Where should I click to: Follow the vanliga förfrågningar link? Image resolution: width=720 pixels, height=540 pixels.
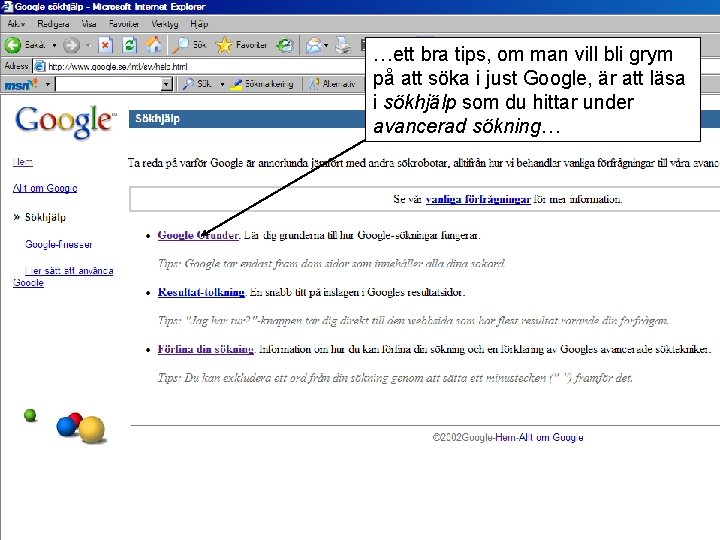[478, 199]
